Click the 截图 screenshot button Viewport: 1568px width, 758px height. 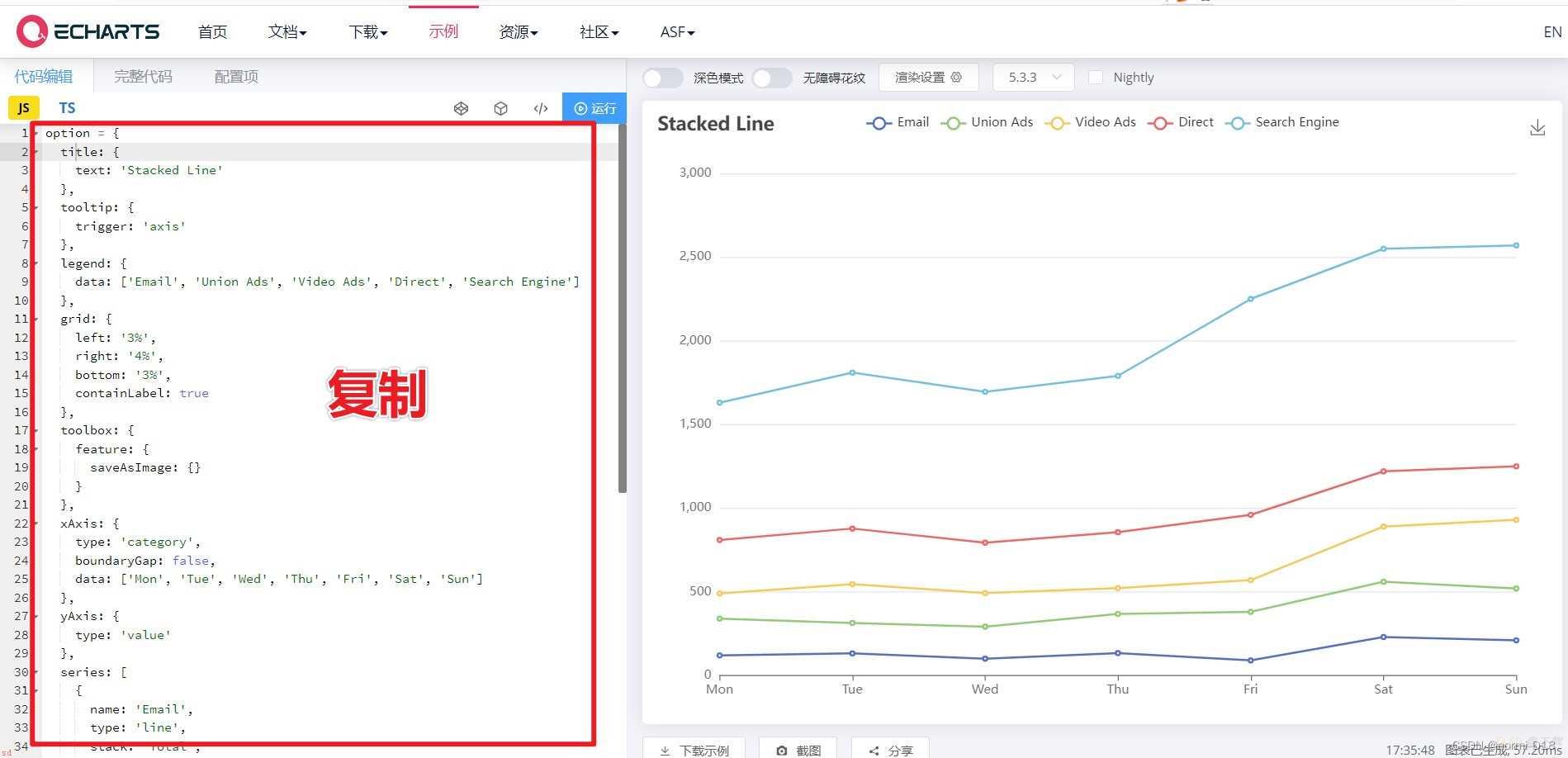pos(798,749)
